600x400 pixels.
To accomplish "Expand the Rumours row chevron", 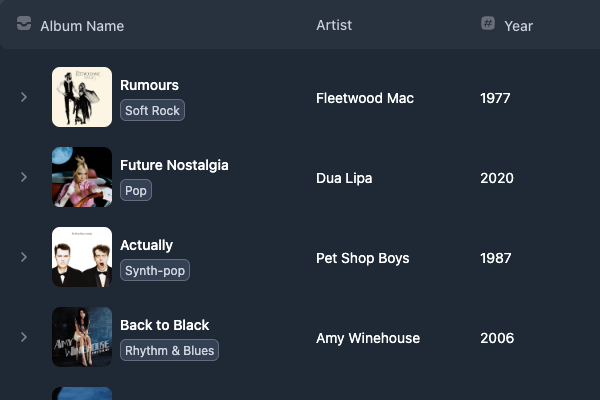I will coord(24,97).
